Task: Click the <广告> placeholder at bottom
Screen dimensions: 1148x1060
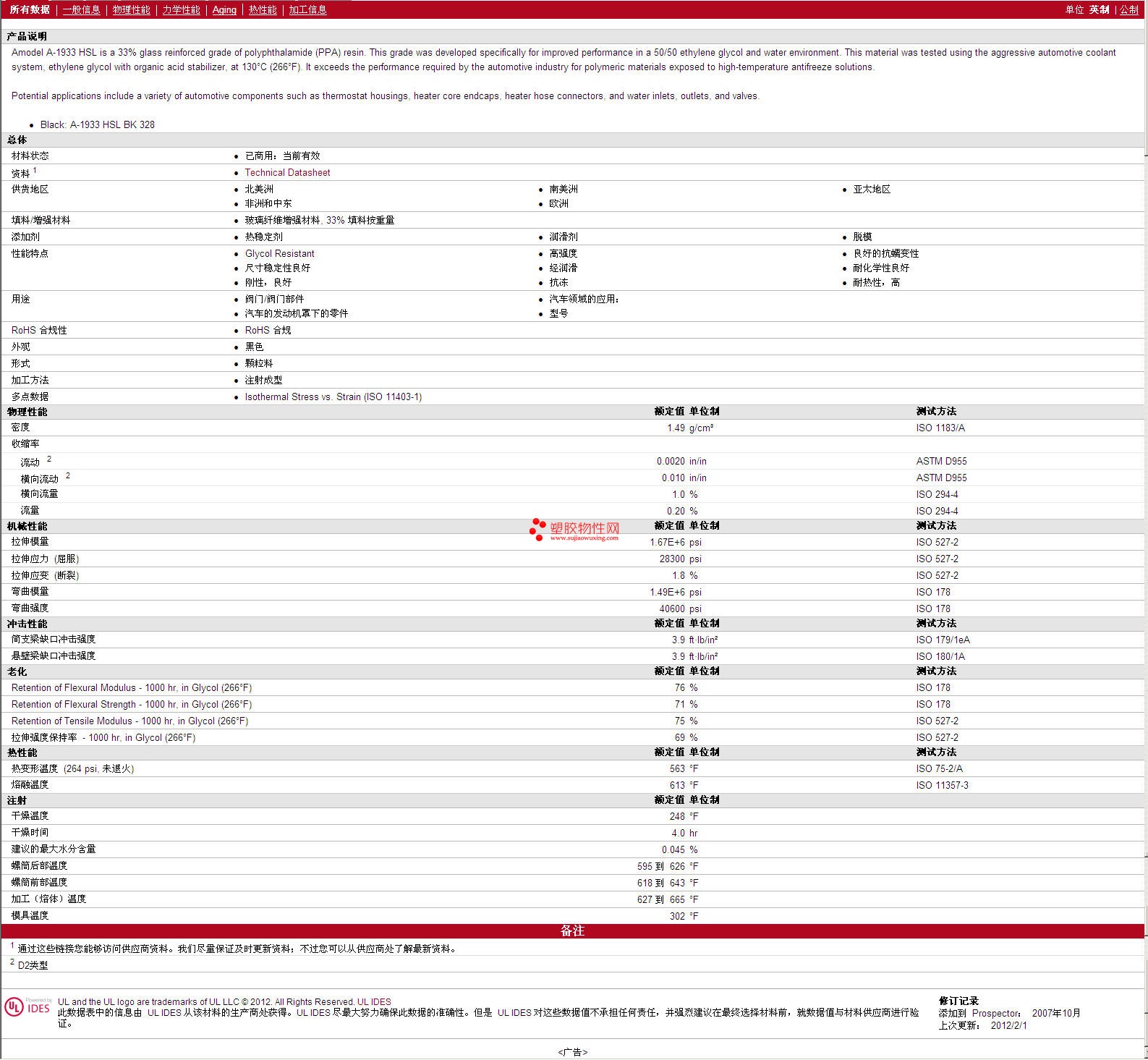Action: [573, 1052]
